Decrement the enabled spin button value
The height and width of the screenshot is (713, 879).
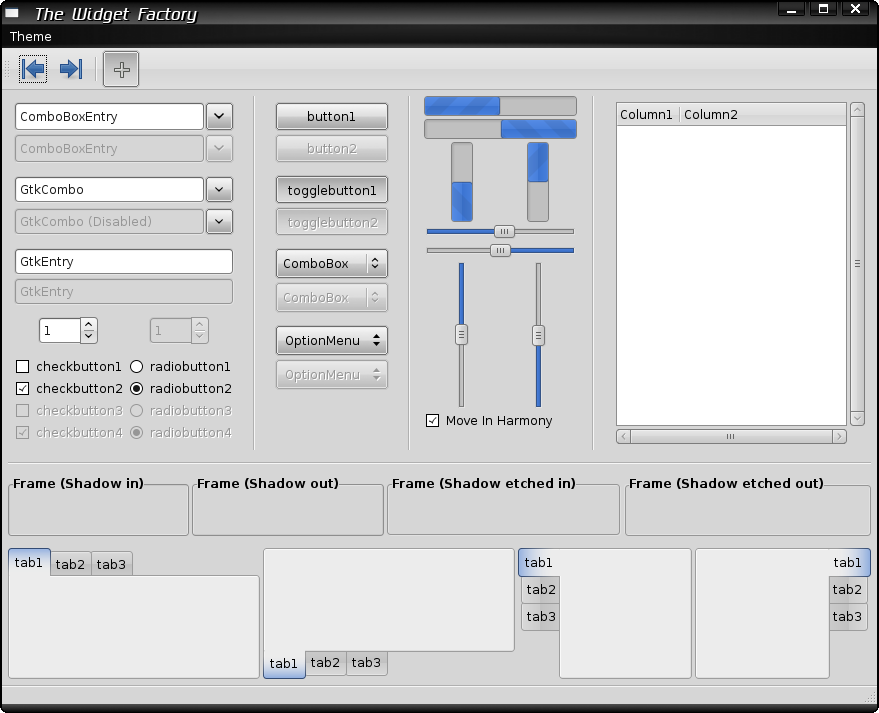(89, 336)
